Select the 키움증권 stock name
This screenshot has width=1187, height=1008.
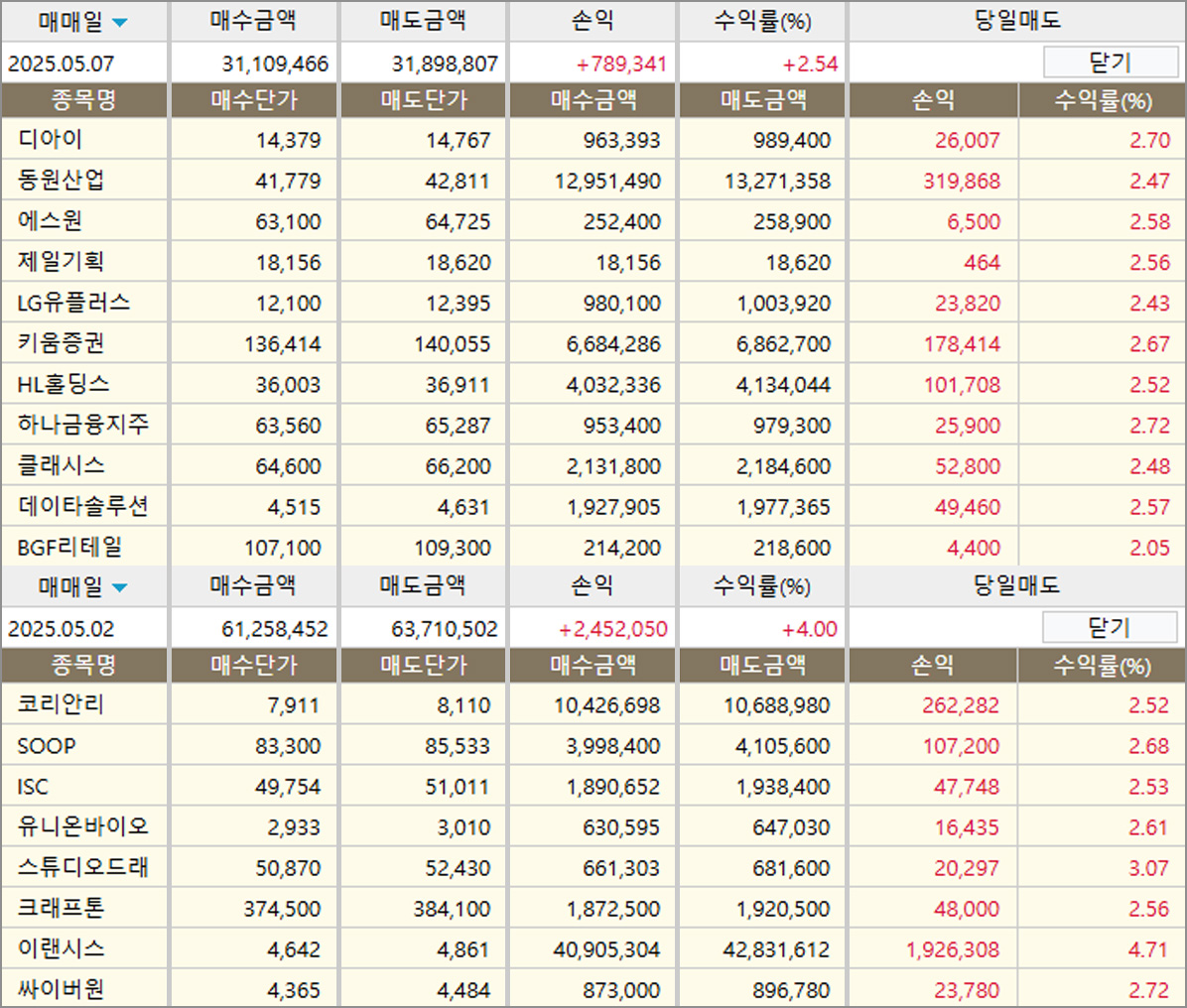coord(61,343)
